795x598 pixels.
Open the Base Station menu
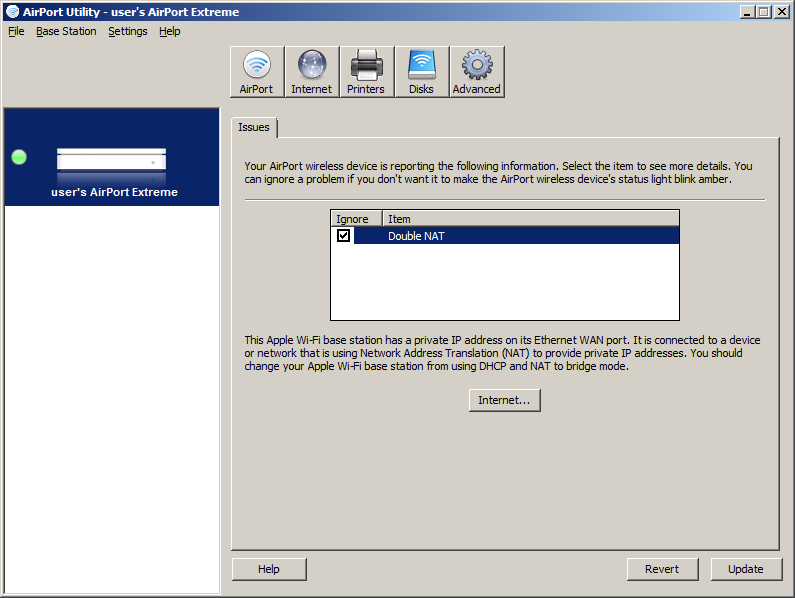pyautogui.click(x=66, y=31)
